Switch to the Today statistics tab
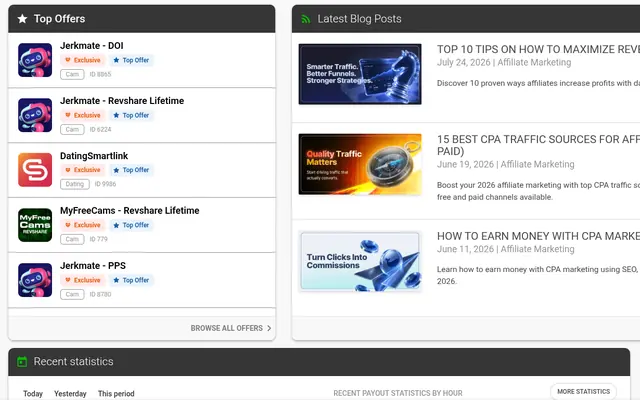This screenshot has height=400, width=640. tap(33, 393)
